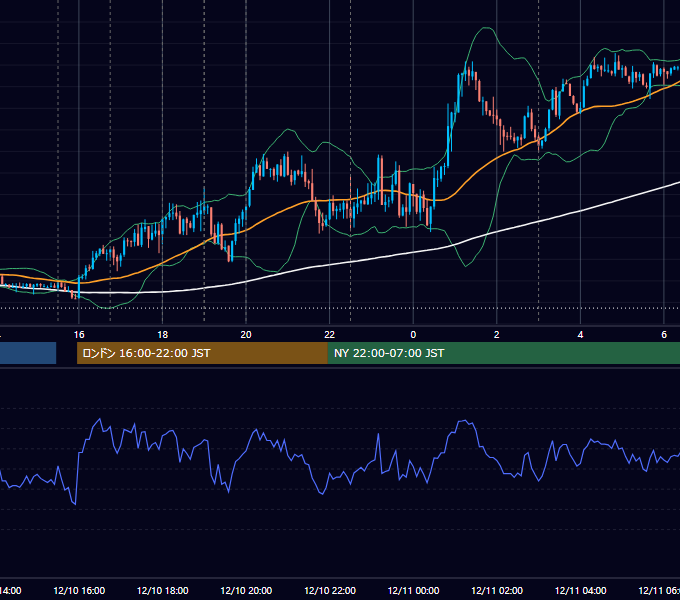
Task: Click the 12/11 02:00 date label
Action: (497, 590)
